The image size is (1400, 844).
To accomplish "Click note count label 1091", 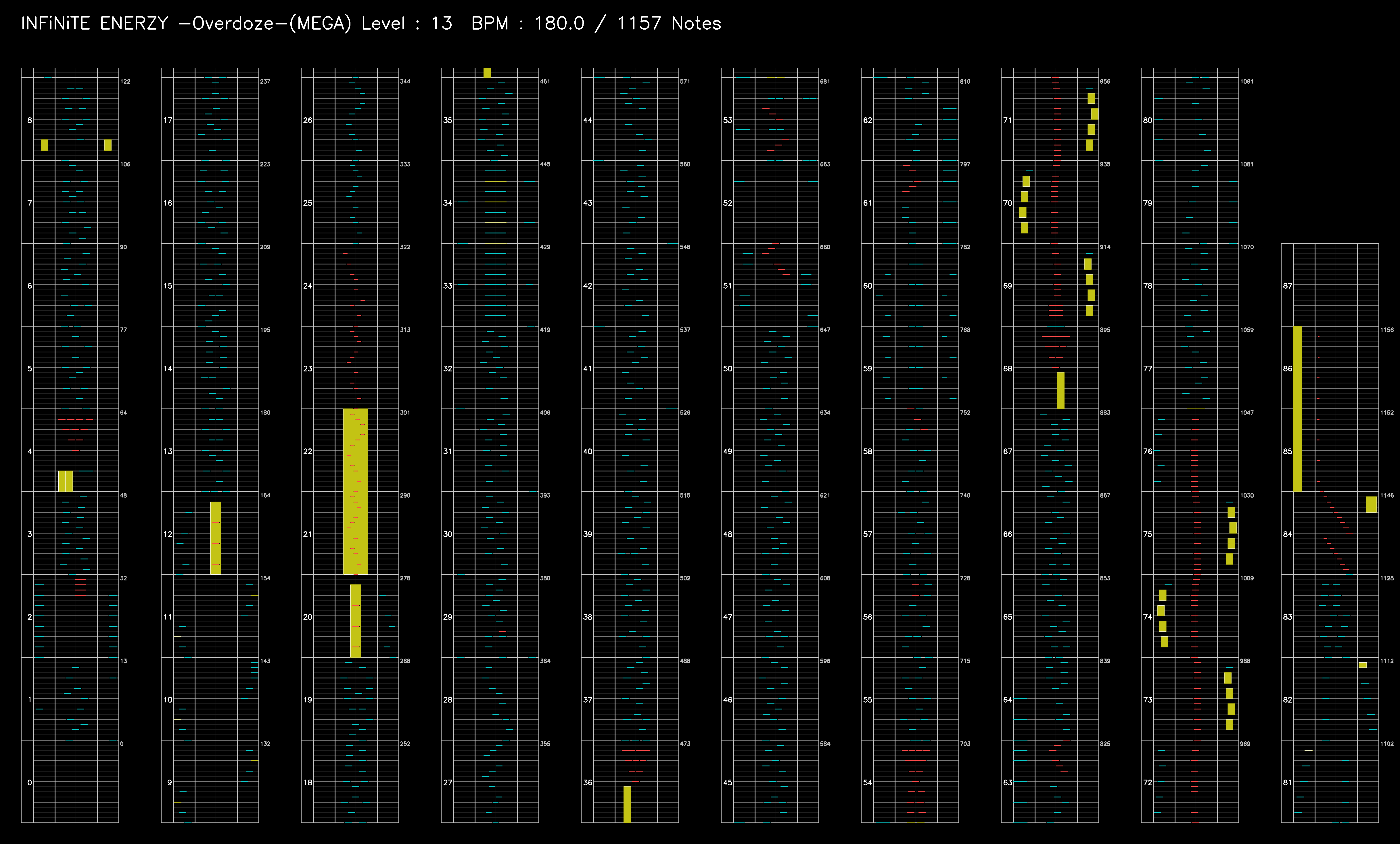I will [x=1246, y=81].
